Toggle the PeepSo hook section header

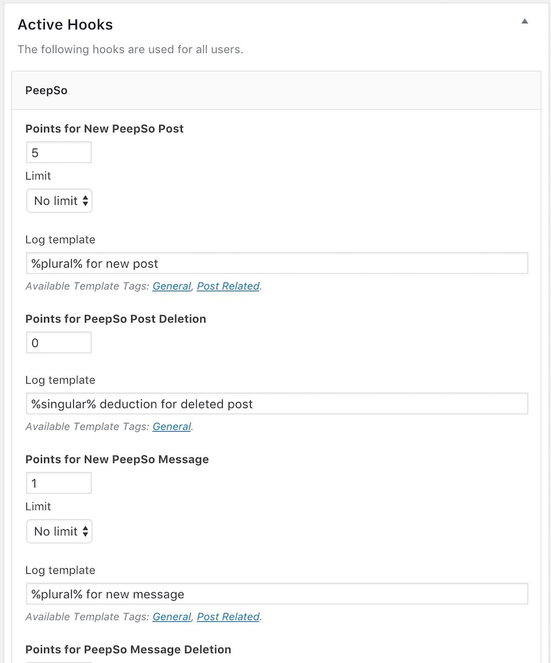(276, 90)
